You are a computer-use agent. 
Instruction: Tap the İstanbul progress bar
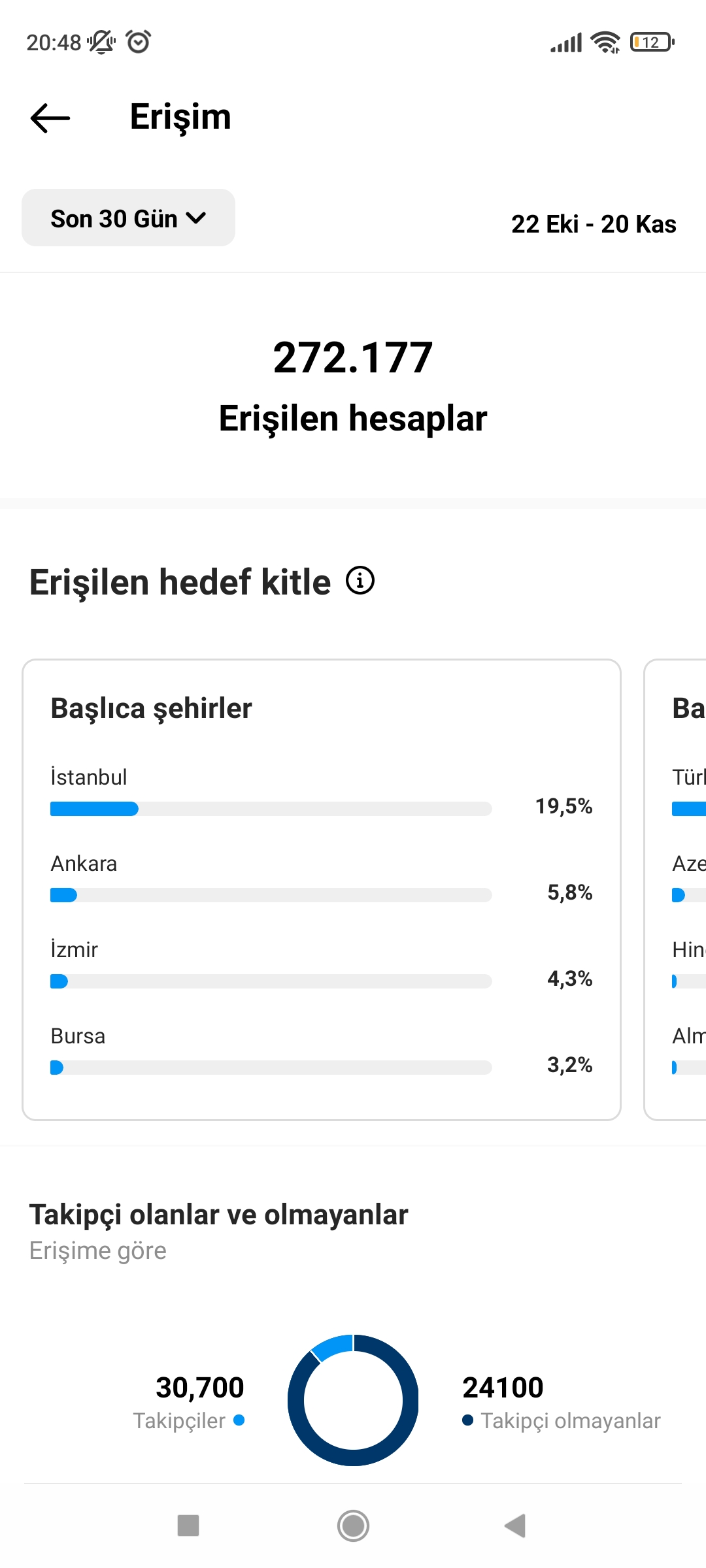pos(271,809)
